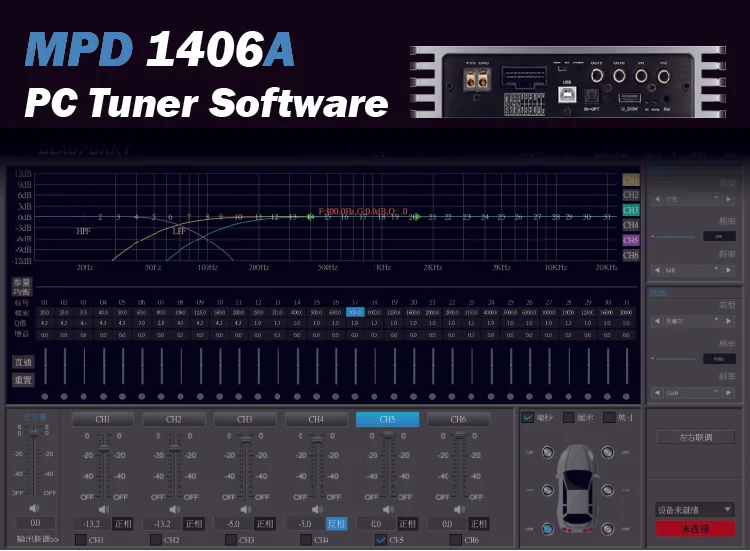Click the 重置 reset button
This screenshot has height=551, width=750.
click(23, 380)
